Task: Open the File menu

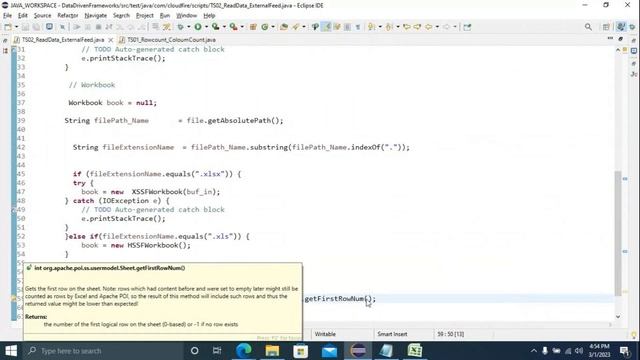Action: (7, 16)
